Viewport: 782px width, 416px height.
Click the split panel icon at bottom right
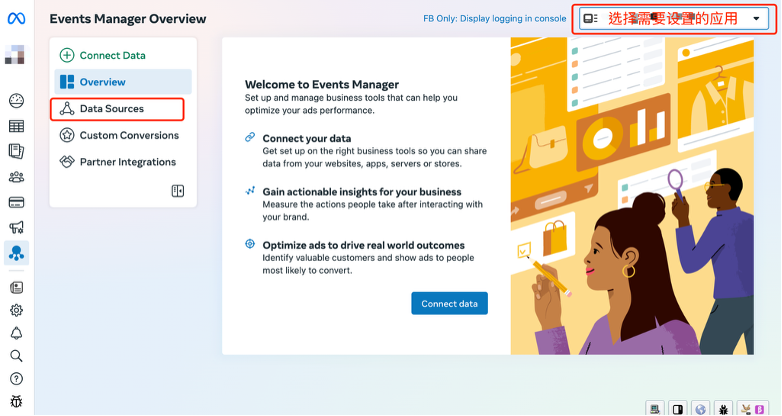(678, 409)
